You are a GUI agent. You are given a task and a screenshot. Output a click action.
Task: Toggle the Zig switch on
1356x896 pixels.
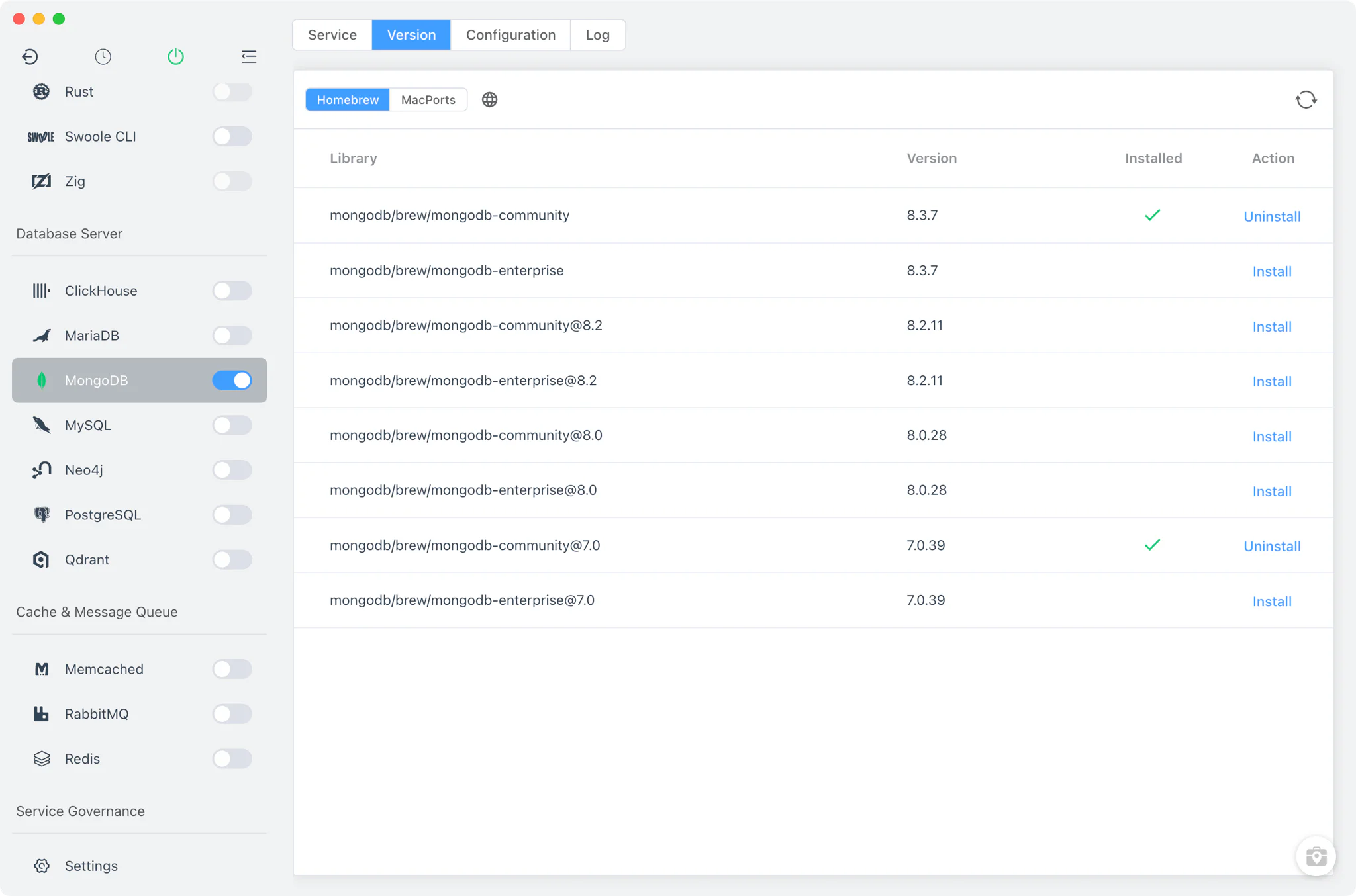[x=232, y=181]
